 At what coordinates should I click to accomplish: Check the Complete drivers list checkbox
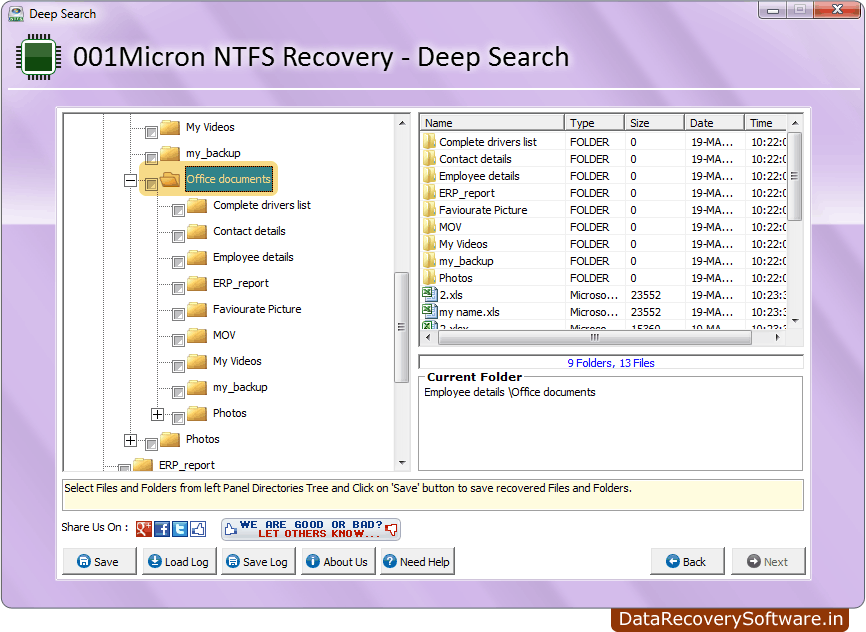point(178,210)
